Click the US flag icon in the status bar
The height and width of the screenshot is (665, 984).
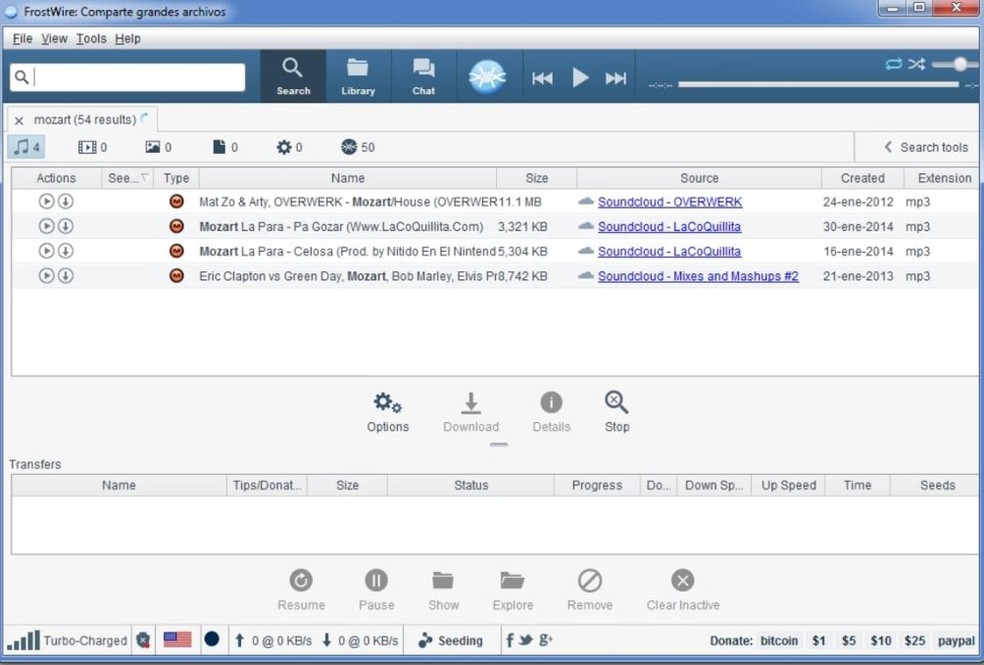click(x=177, y=640)
